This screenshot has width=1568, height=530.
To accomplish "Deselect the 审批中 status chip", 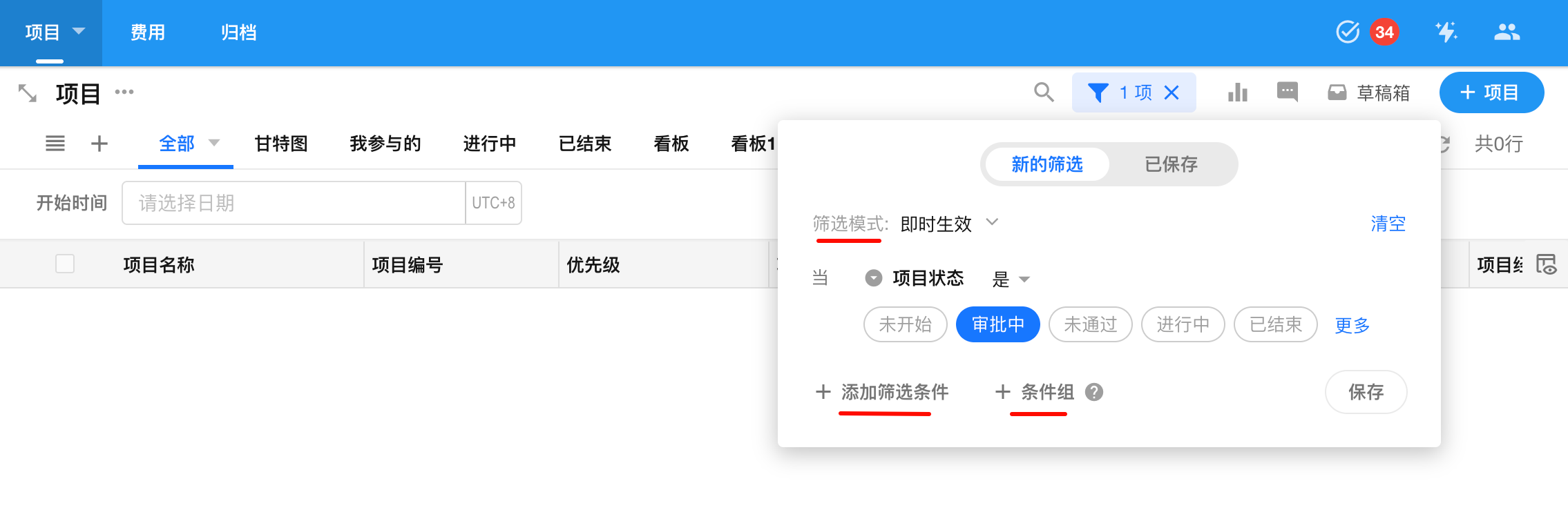I will tap(997, 324).
